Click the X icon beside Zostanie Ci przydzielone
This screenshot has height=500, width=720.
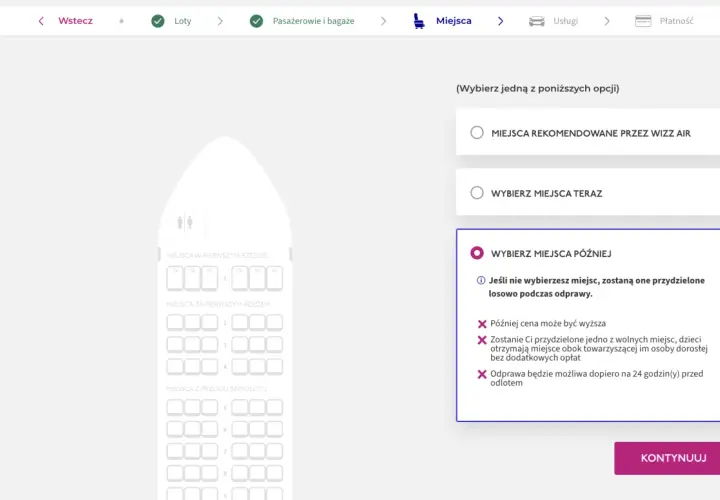click(482, 340)
